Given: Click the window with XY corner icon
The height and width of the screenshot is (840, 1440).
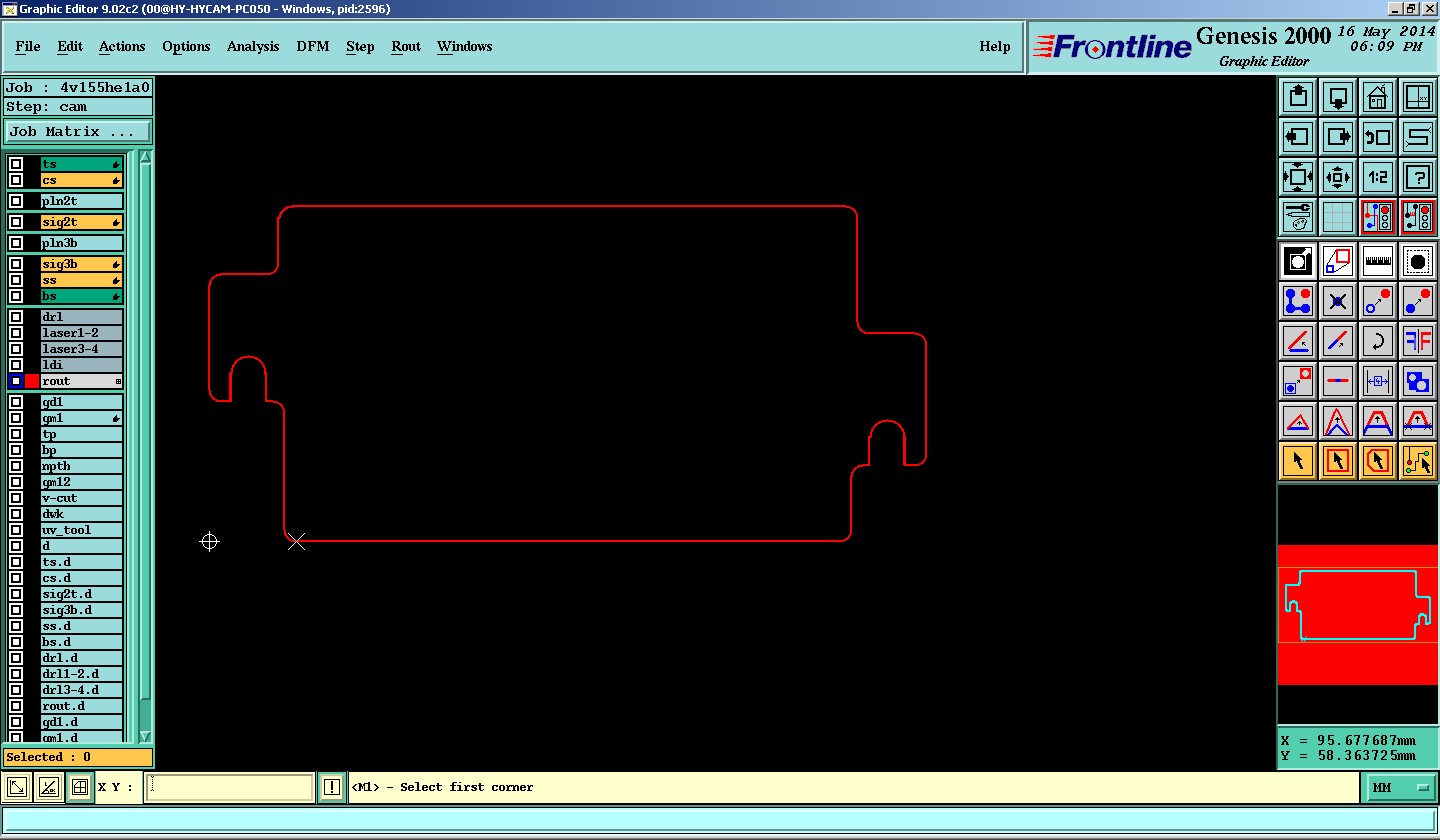Looking at the screenshot, I should [1418, 97].
